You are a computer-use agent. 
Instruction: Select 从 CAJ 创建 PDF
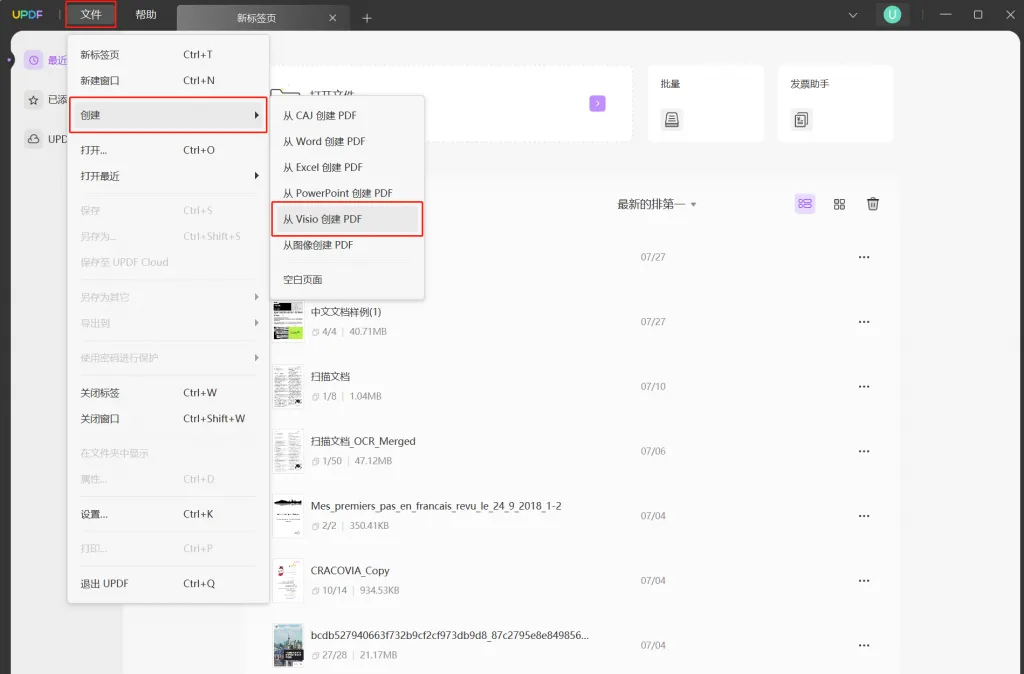pyautogui.click(x=347, y=116)
